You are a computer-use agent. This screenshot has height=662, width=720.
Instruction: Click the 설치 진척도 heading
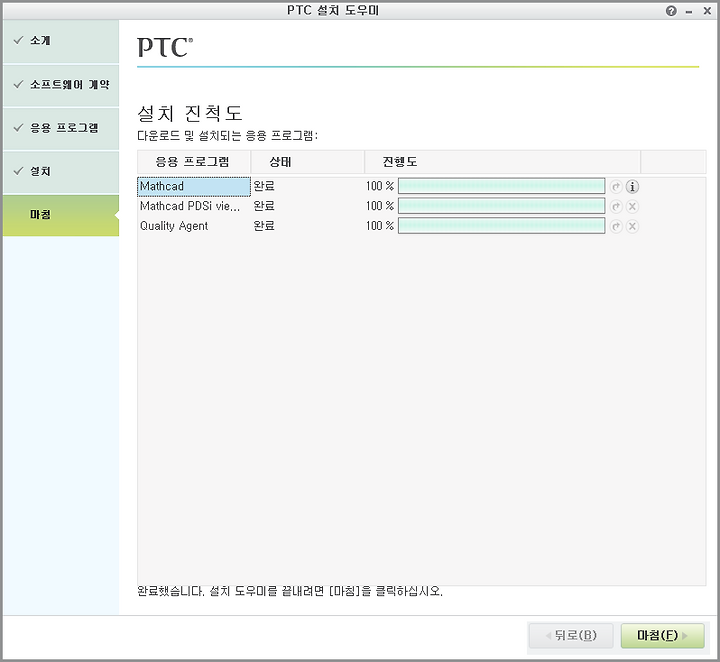tap(190, 113)
